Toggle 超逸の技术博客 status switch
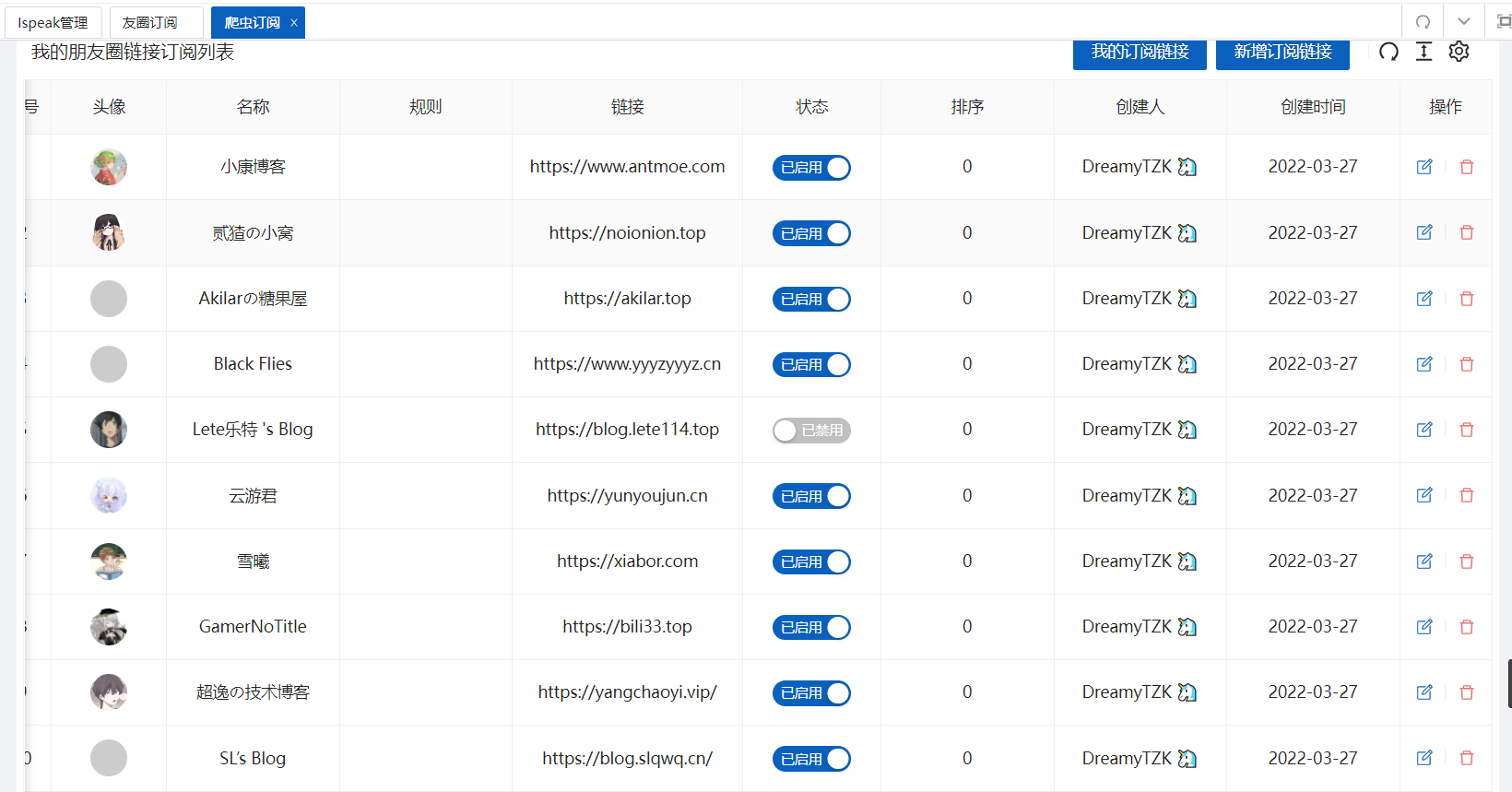1512x792 pixels. click(x=811, y=693)
